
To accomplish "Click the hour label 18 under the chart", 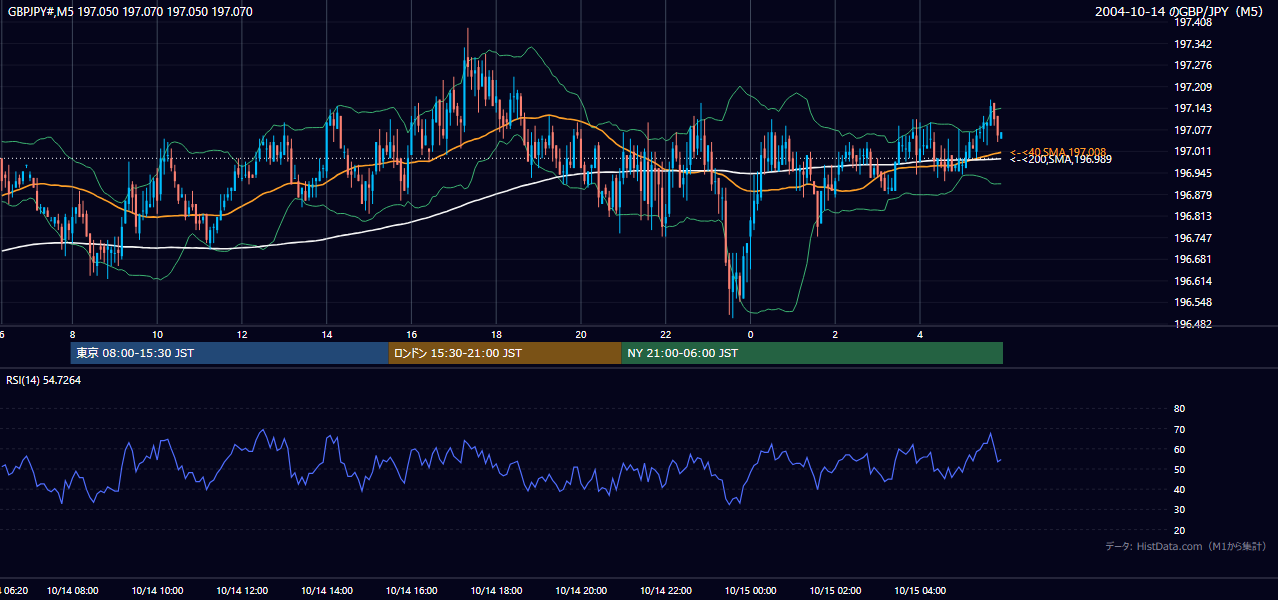I will pos(496,334).
